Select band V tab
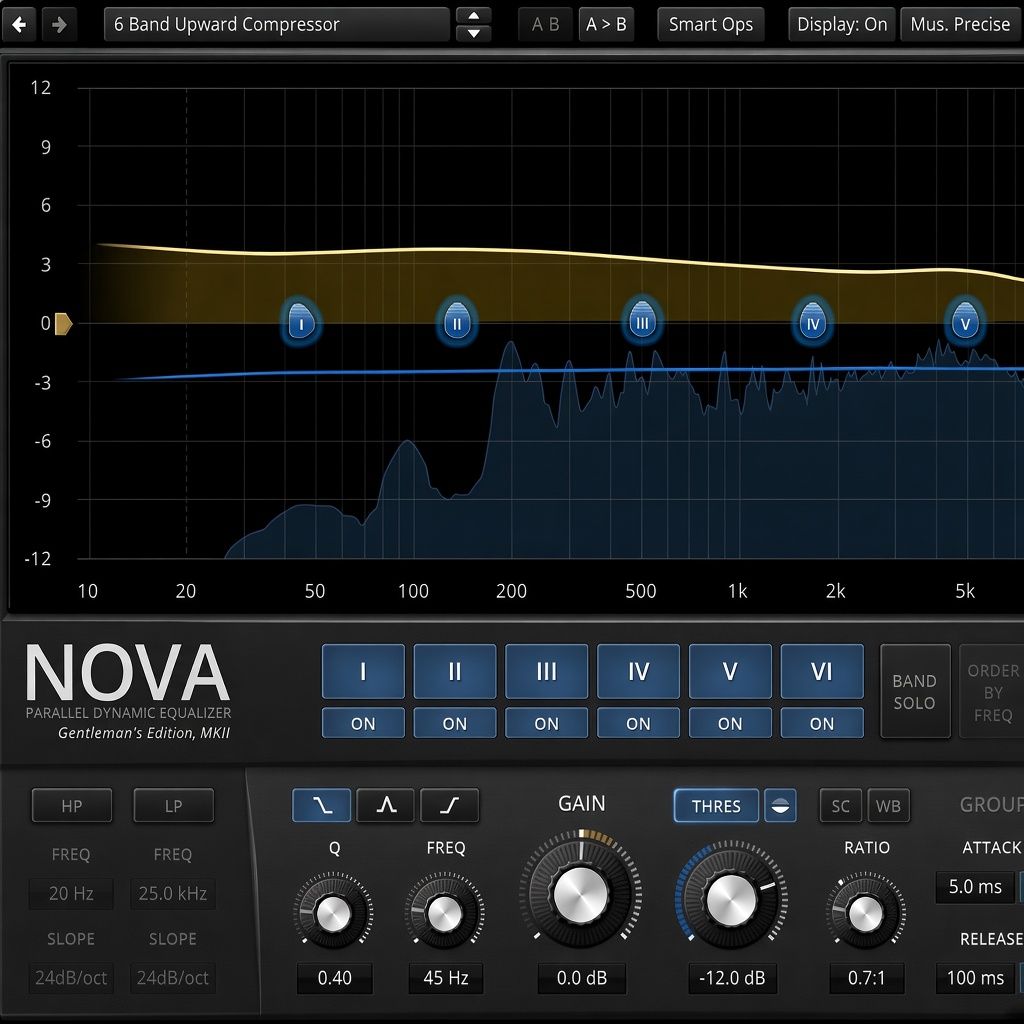The height and width of the screenshot is (1024, 1024). (x=730, y=671)
